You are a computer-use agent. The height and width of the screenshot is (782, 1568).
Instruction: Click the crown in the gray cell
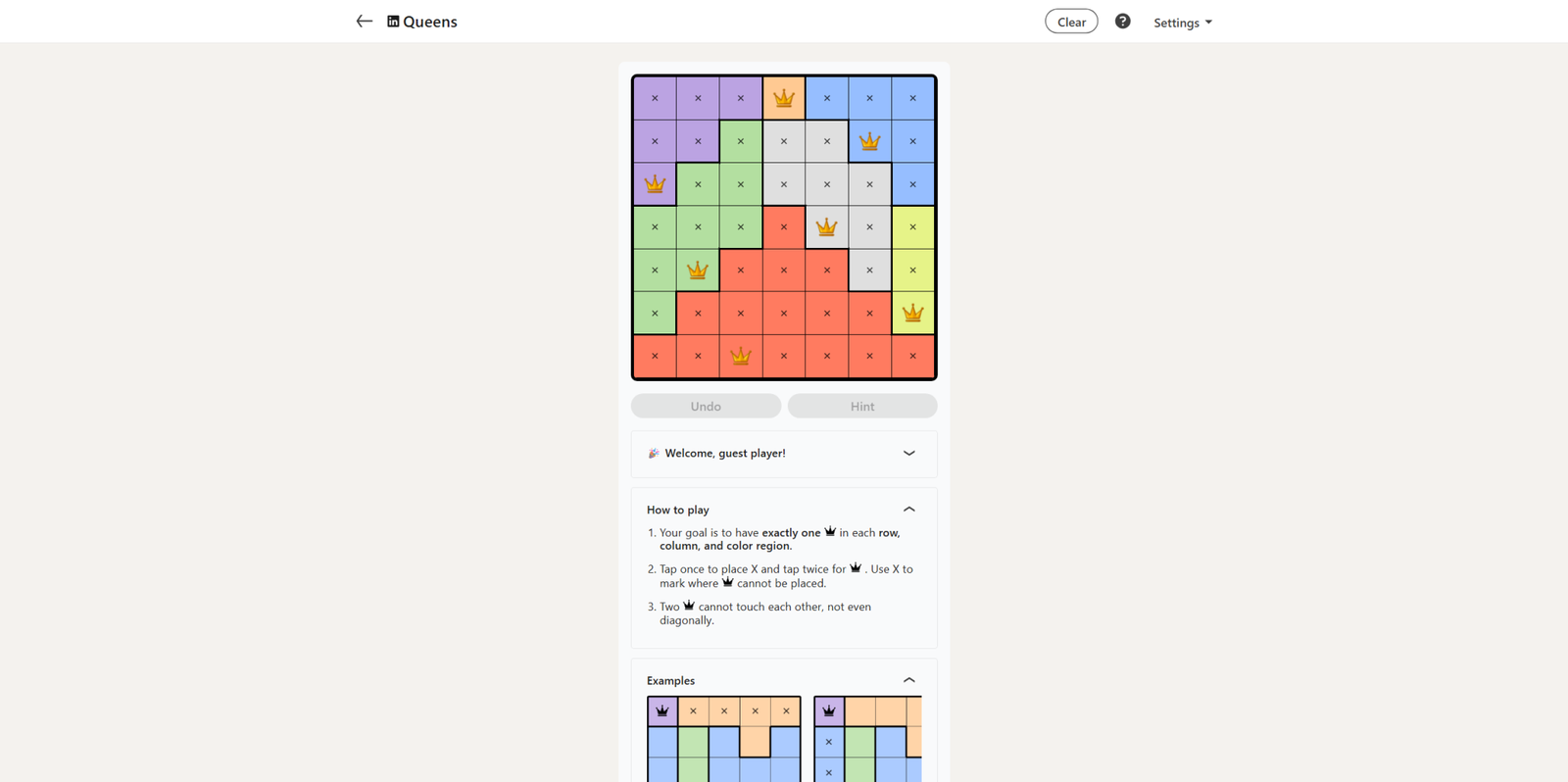point(826,227)
